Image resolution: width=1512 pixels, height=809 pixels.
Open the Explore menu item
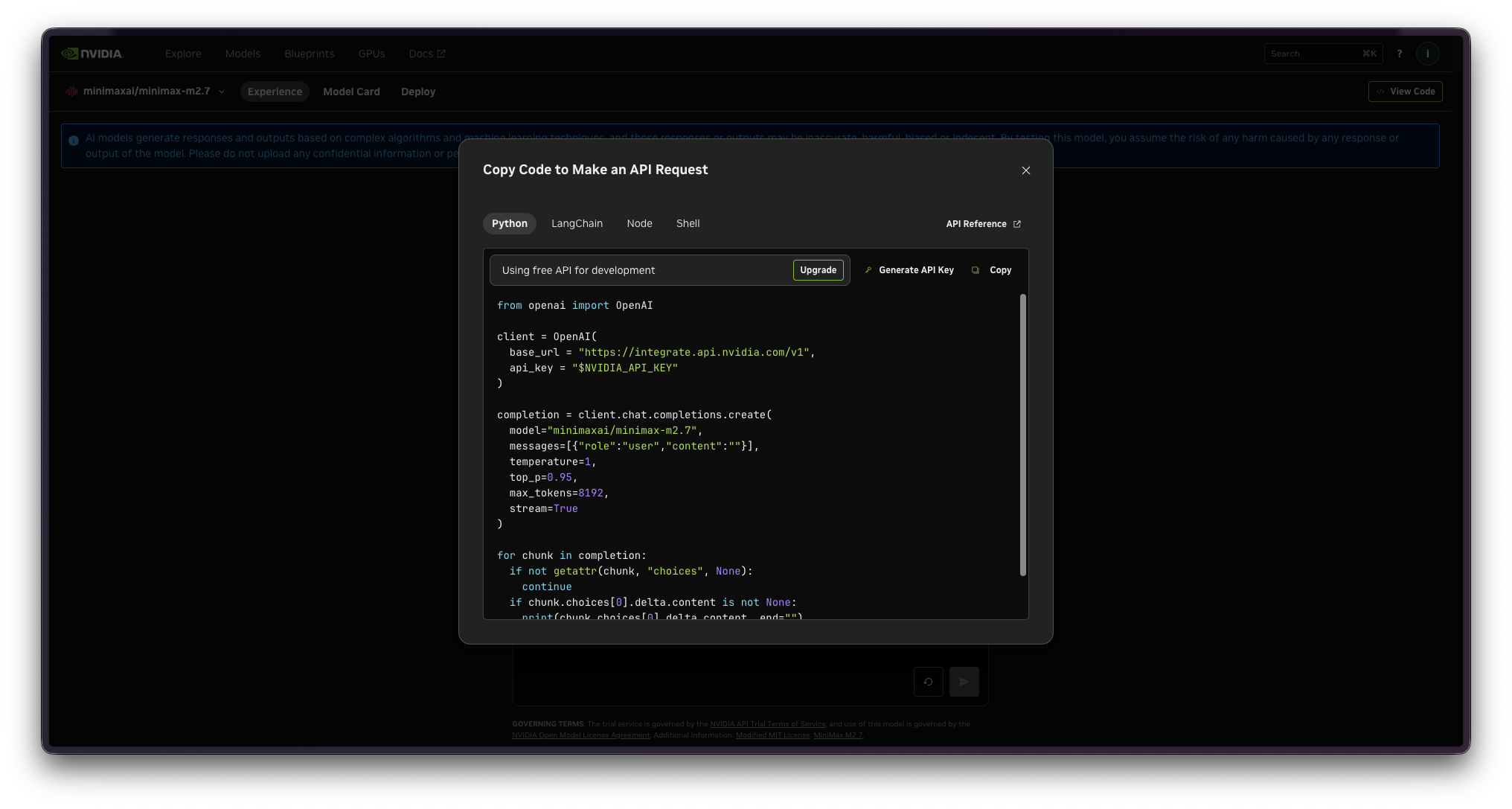pyautogui.click(x=183, y=54)
